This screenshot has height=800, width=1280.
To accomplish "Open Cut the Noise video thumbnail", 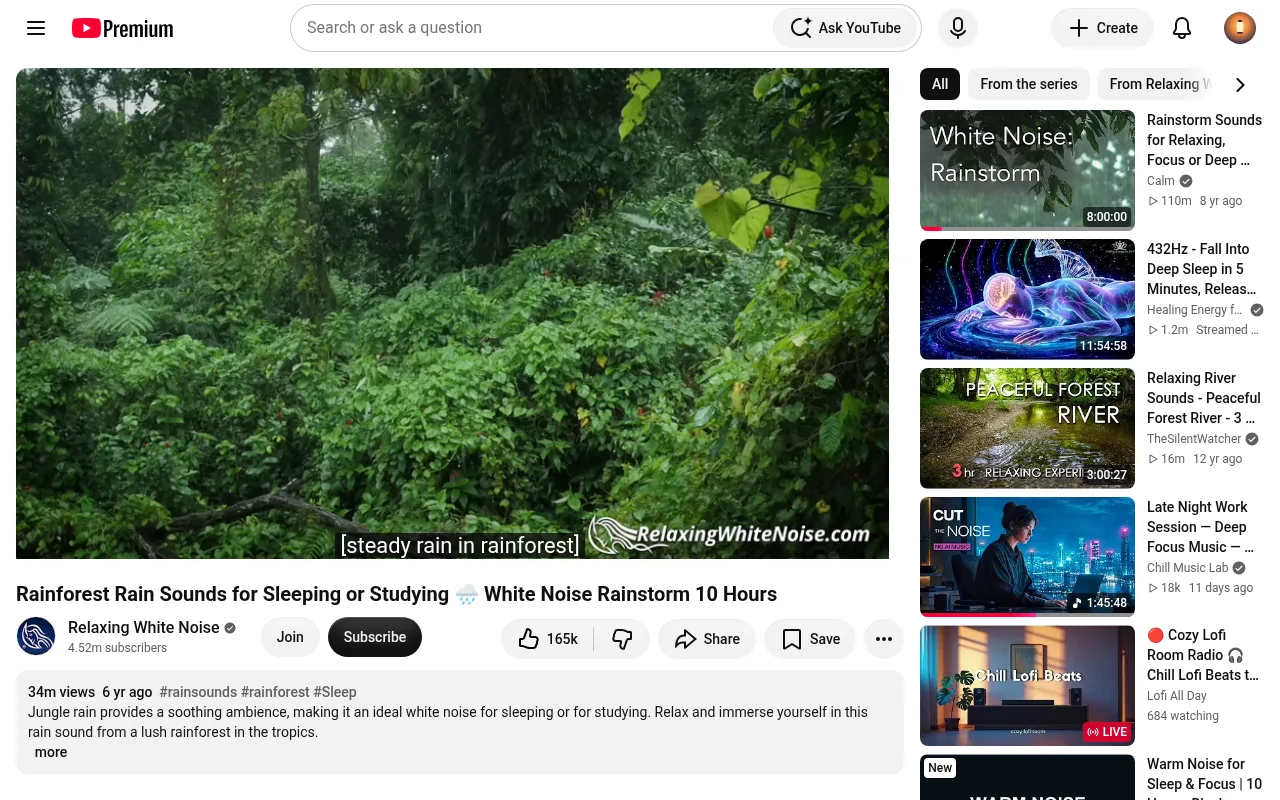I will pos(1027,557).
